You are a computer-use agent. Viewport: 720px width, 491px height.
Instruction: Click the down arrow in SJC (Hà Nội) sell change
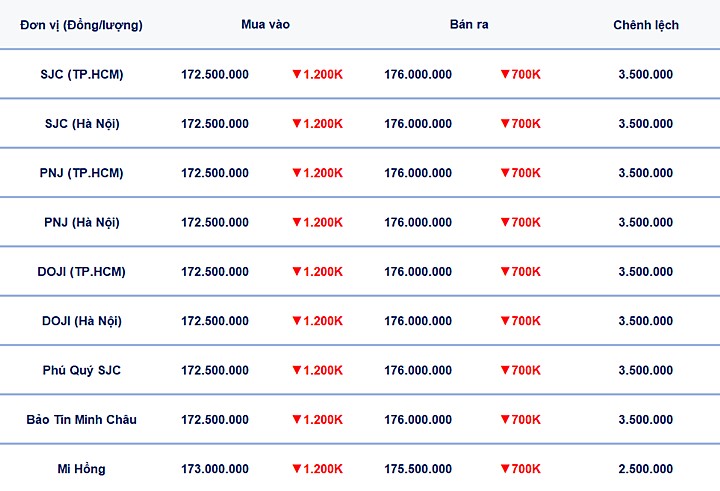tap(505, 123)
